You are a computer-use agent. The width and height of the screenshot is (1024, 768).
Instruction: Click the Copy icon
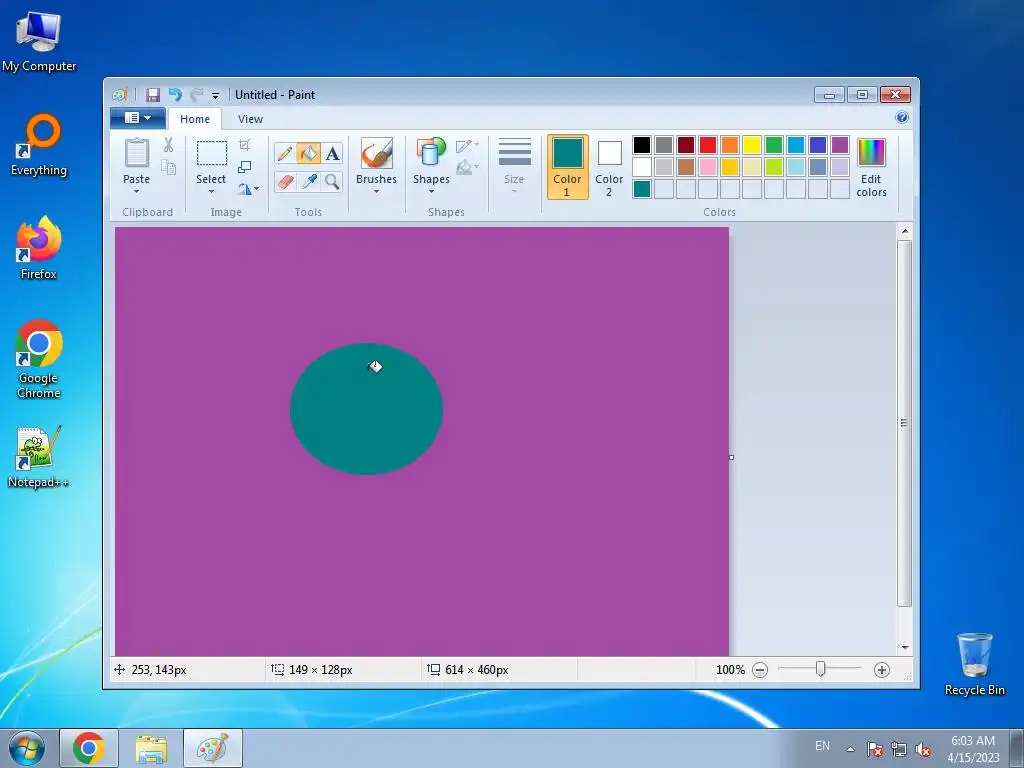tap(168, 168)
